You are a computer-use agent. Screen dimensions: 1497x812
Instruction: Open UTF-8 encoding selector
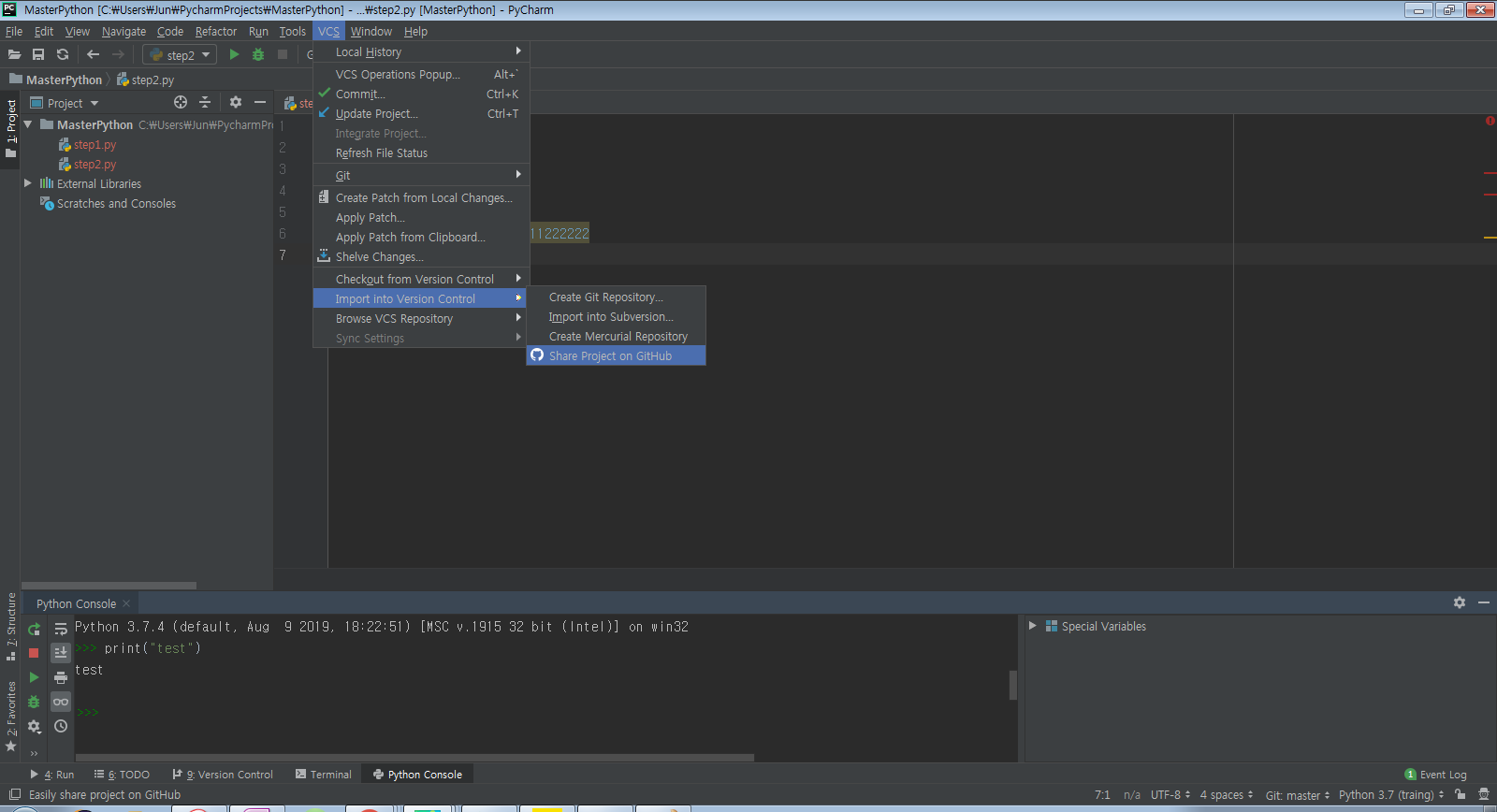pyautogui.click(x=1170, y=795)
